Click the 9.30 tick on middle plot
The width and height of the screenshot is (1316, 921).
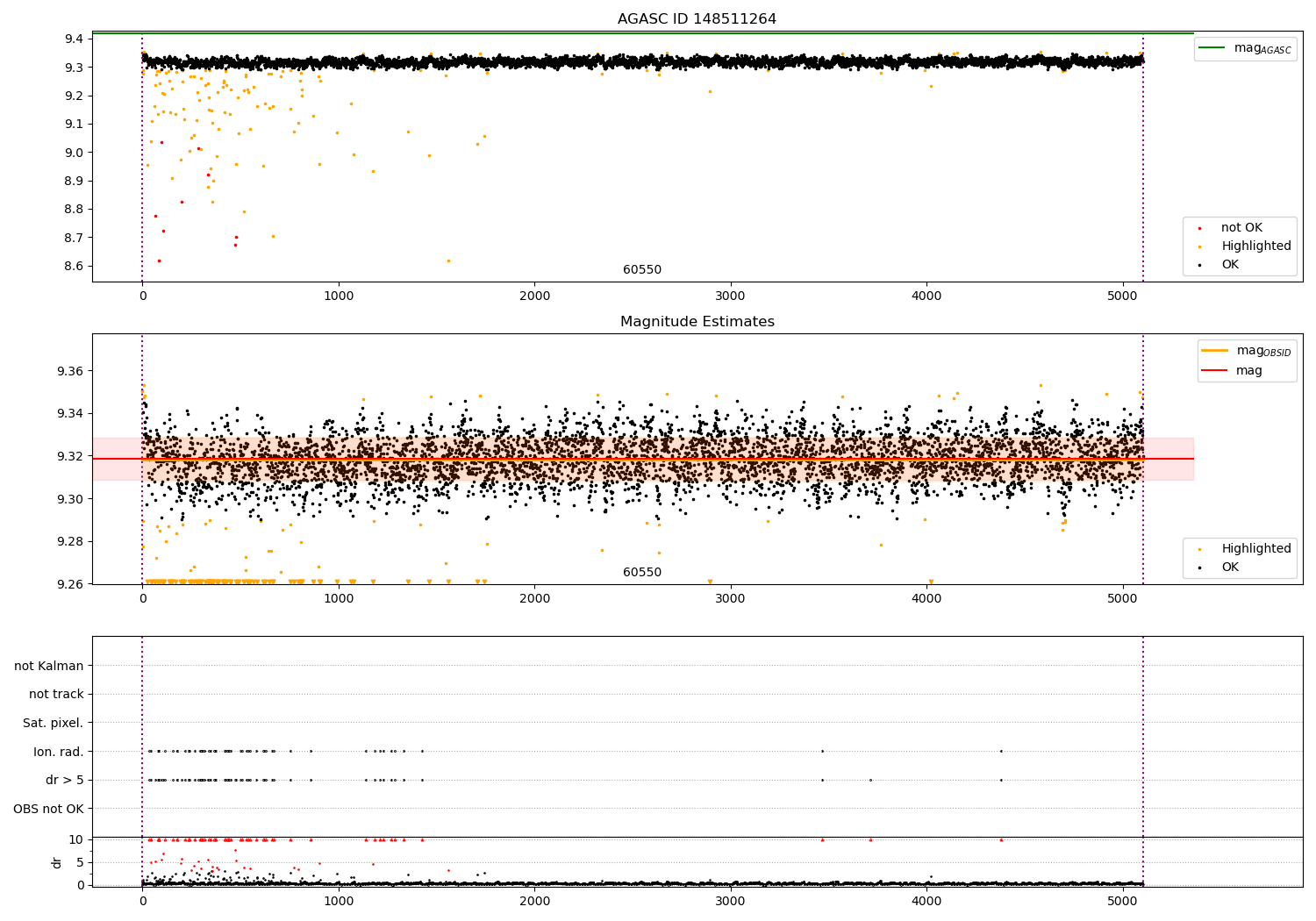point(70,499)
